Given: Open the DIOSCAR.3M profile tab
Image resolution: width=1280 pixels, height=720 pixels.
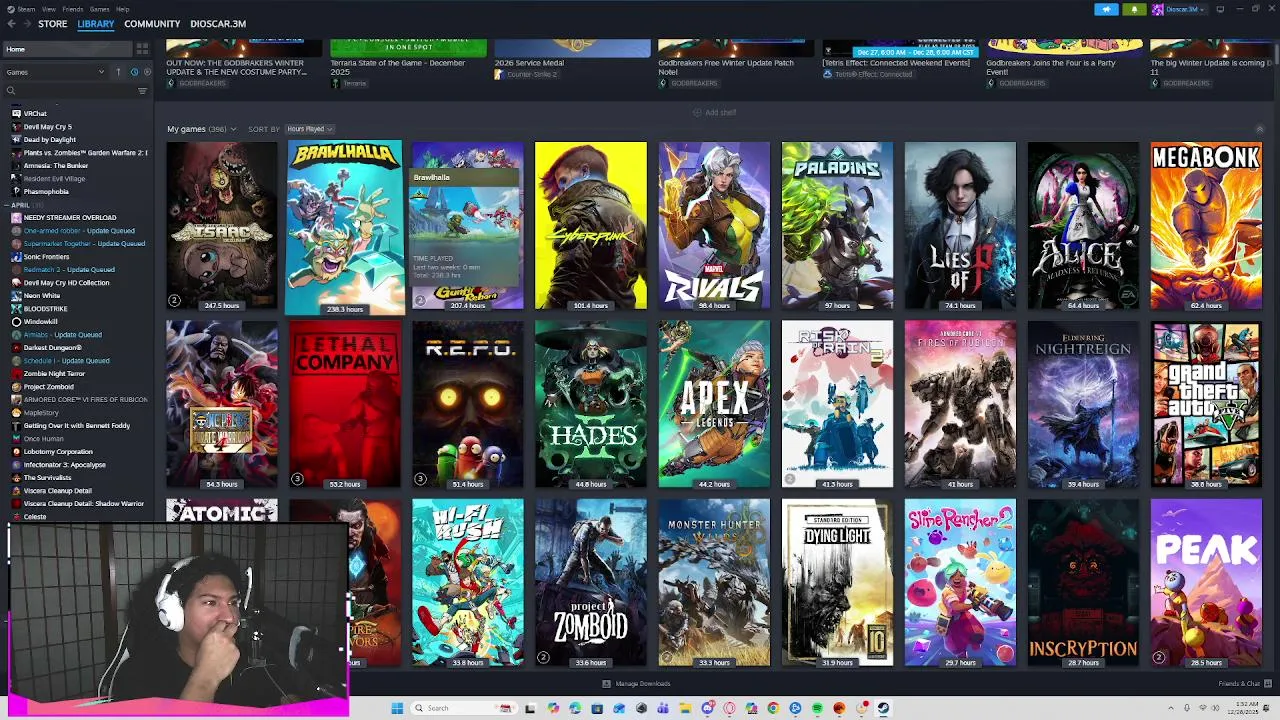Looking at the screenshot, I should [218, 24].
